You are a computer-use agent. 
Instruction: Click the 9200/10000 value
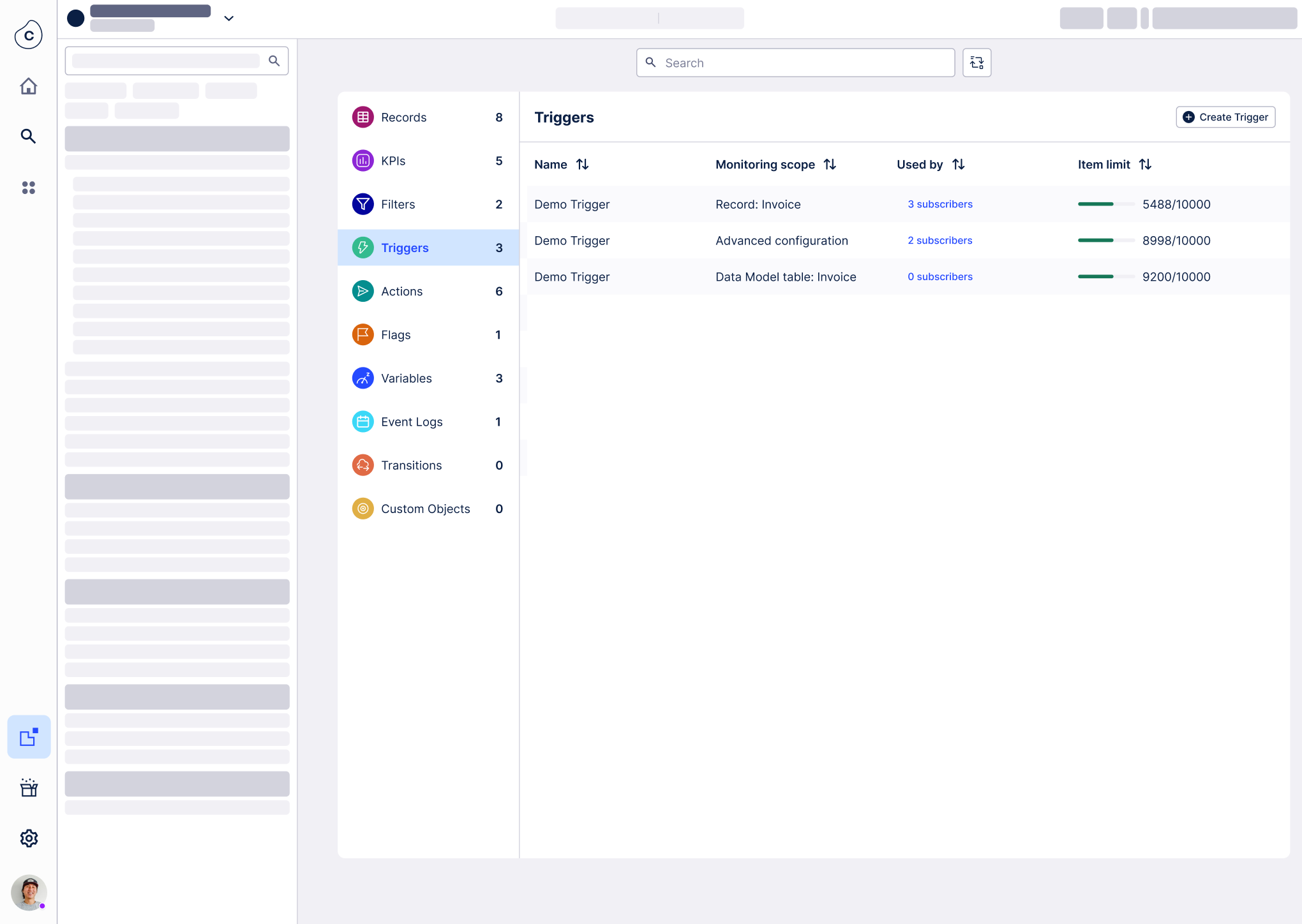click(x=1176, y=277)
